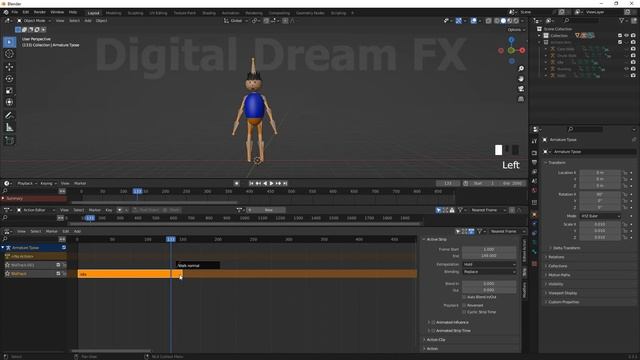
Task: Click the Blend In value field
Action: pyautogui.click(x=489, y=284)
